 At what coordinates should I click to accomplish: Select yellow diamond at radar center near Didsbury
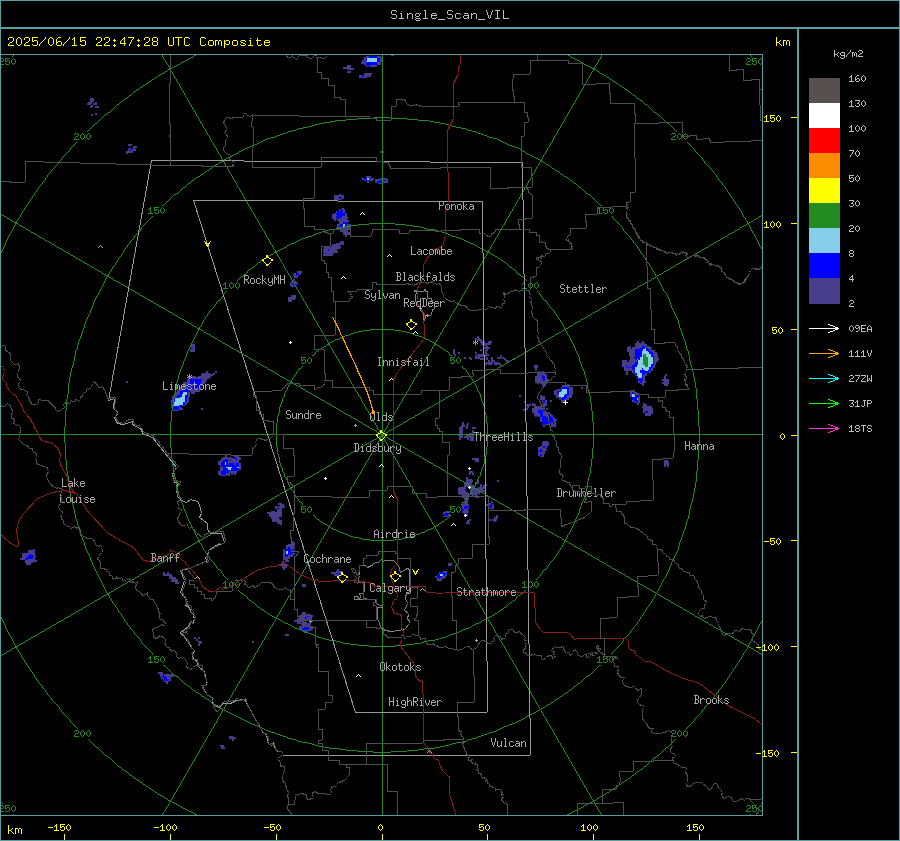[381, 436]
